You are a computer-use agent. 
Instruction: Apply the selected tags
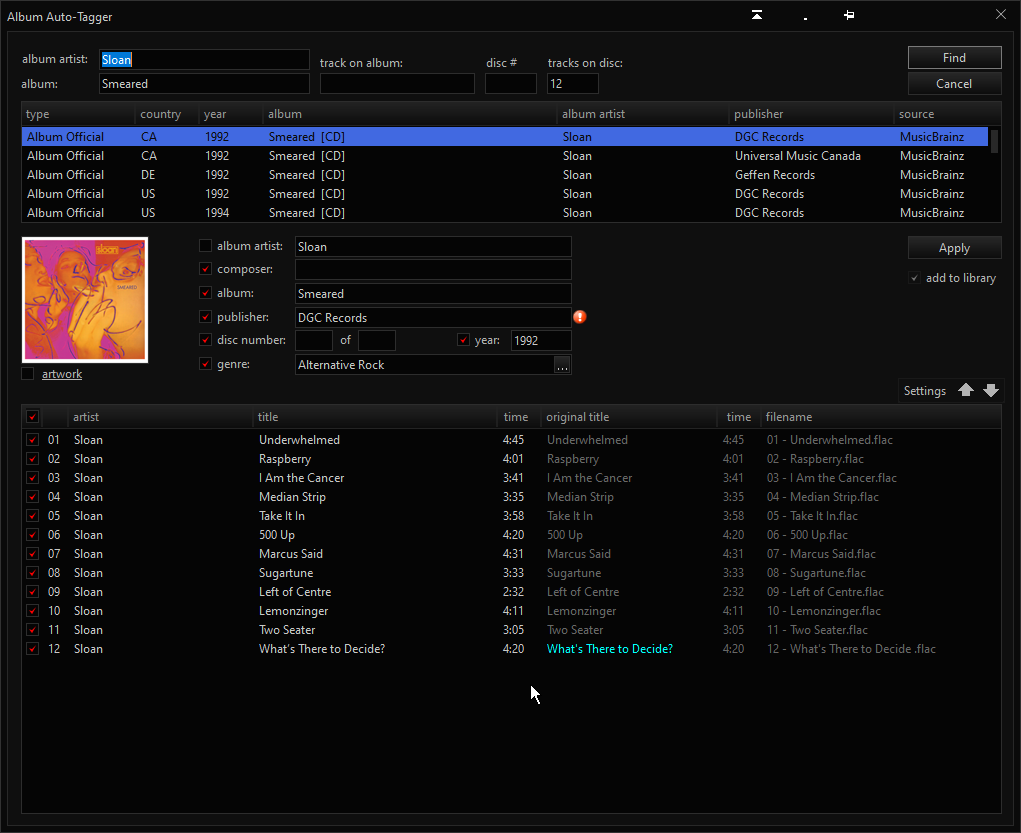pos(954,247)
